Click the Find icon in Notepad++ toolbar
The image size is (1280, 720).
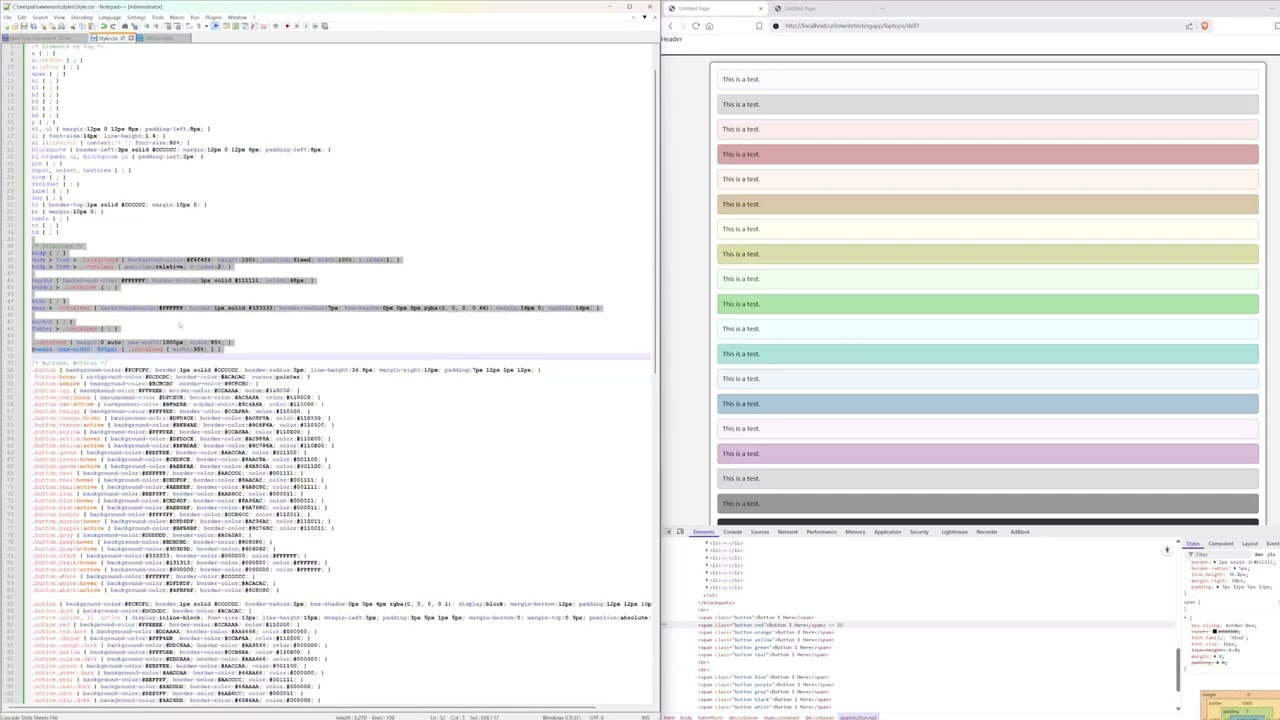pyautogui.click(x=125, y=26)
